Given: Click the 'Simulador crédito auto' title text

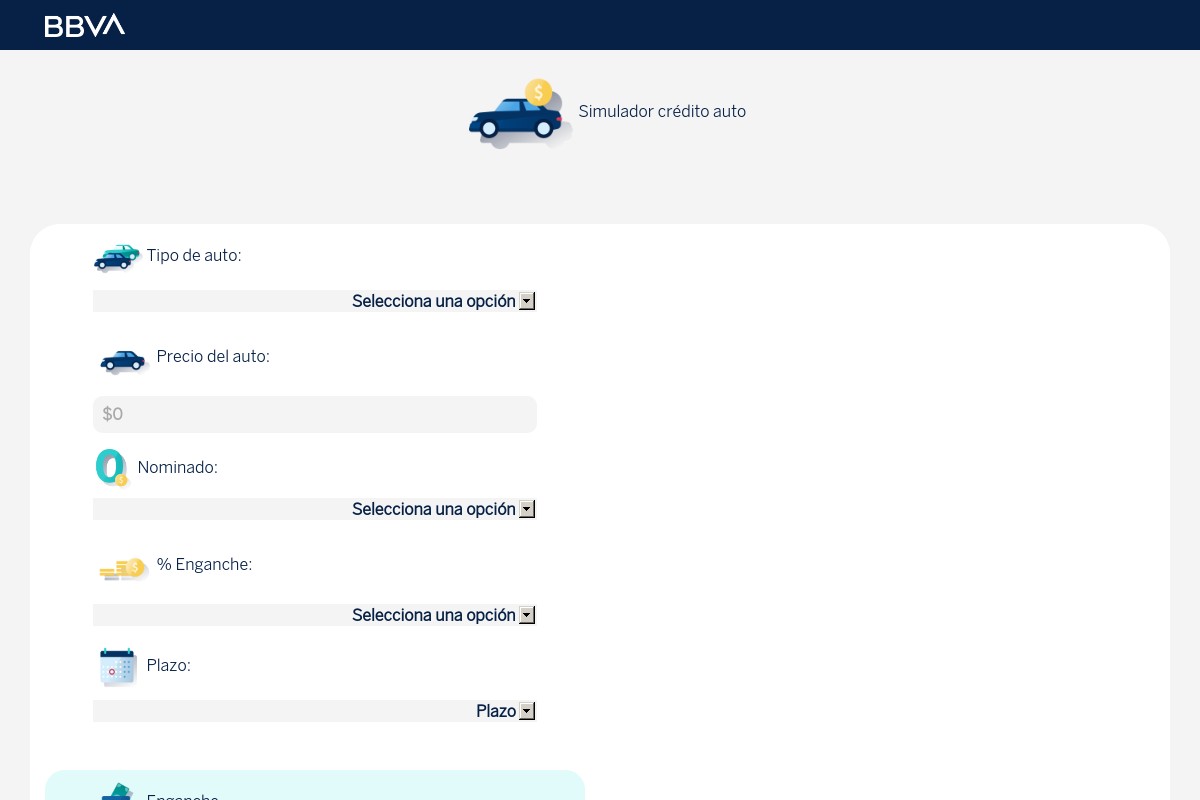Looking at the screenshot, I should point(662,111).
